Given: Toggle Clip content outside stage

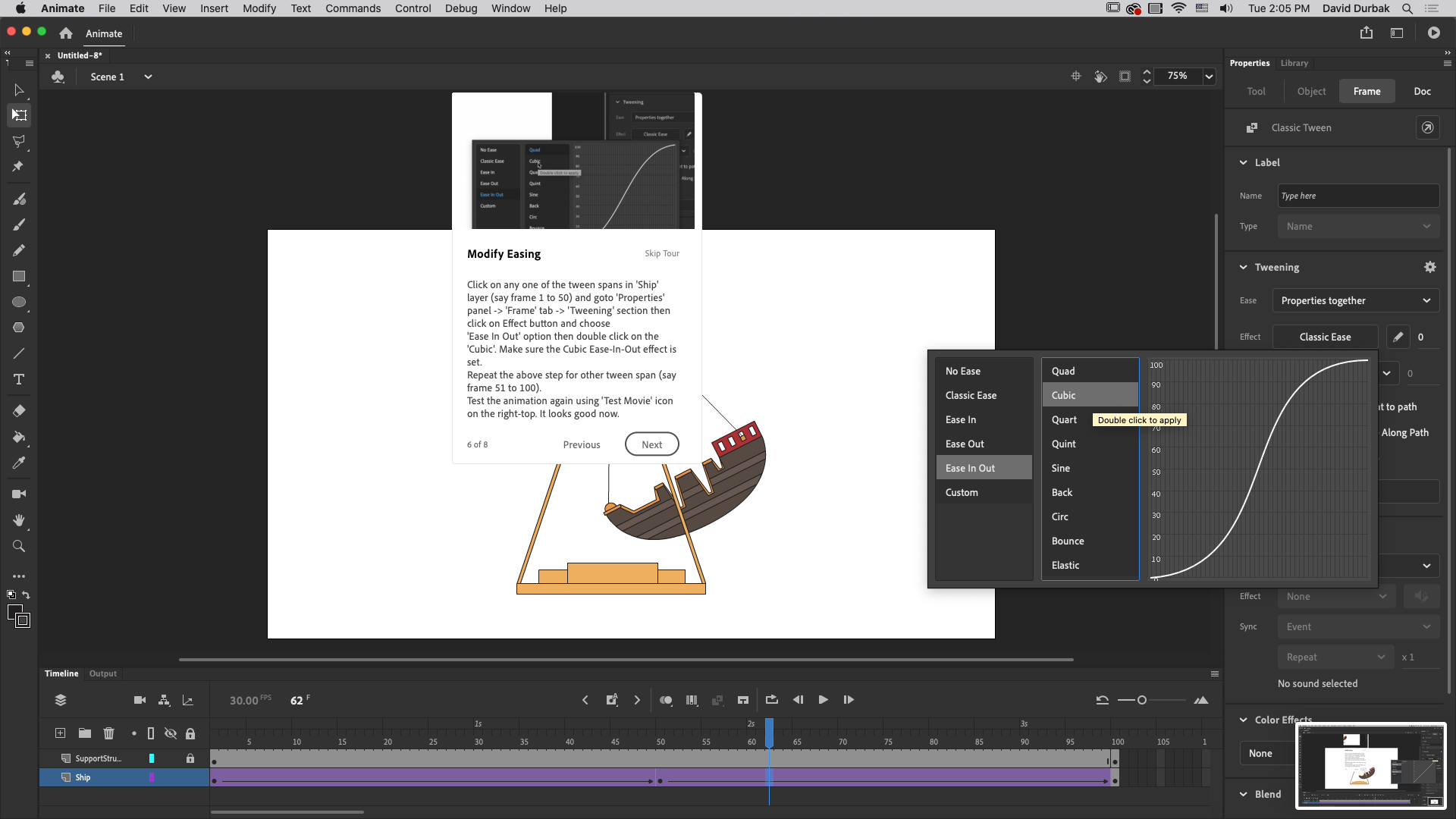Looking at the screenshot, I should 1125,77.
